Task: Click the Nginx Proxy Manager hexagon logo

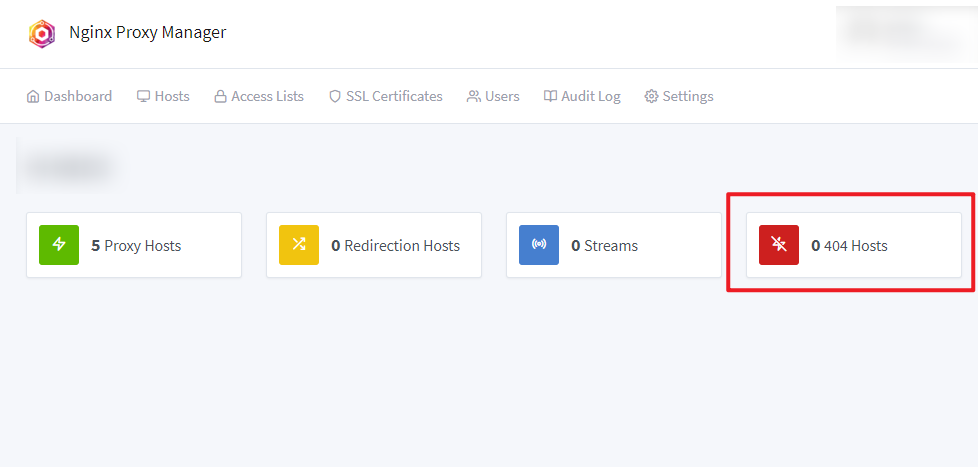Action: click(42, 33)
